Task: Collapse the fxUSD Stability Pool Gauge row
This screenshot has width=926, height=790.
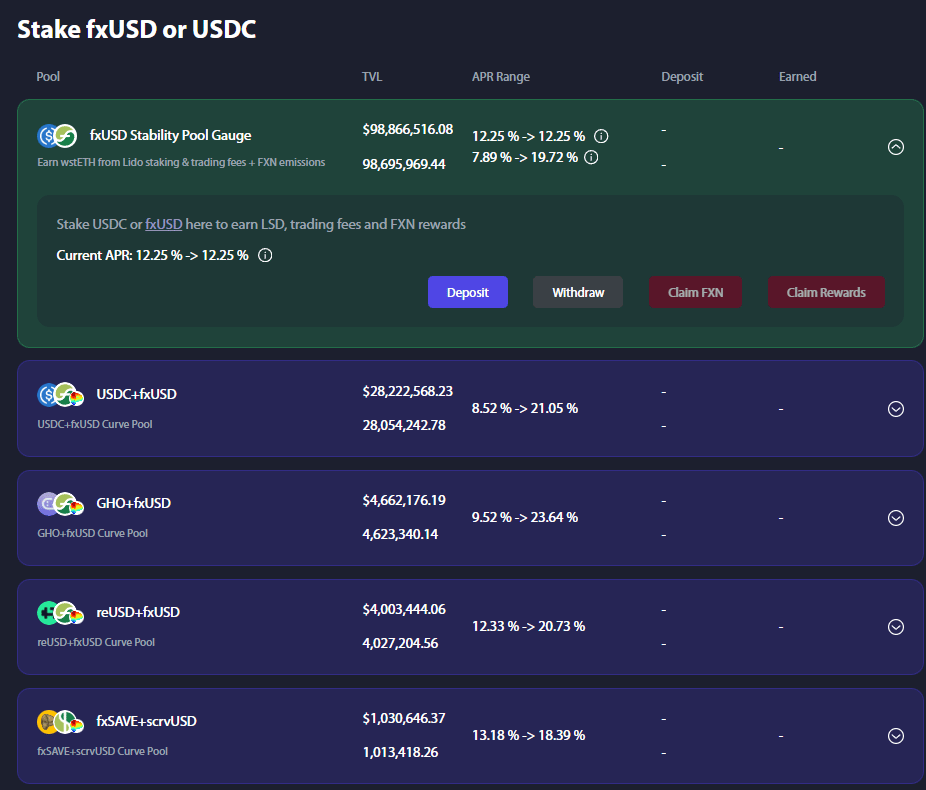Action: [896, 147]
